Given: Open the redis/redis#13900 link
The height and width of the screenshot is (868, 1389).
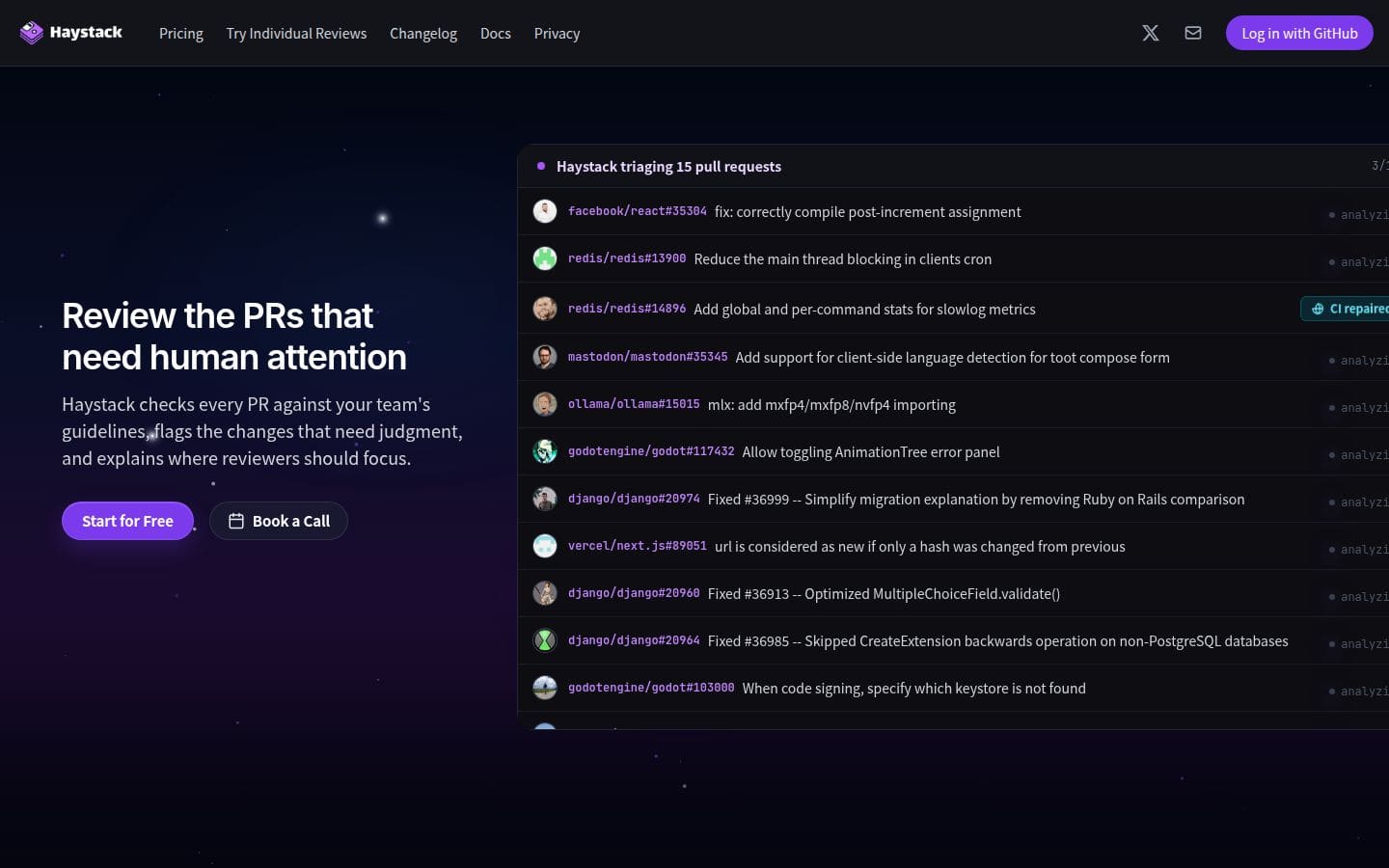Looking at the screenshot, I should click(x=627, y=258).
